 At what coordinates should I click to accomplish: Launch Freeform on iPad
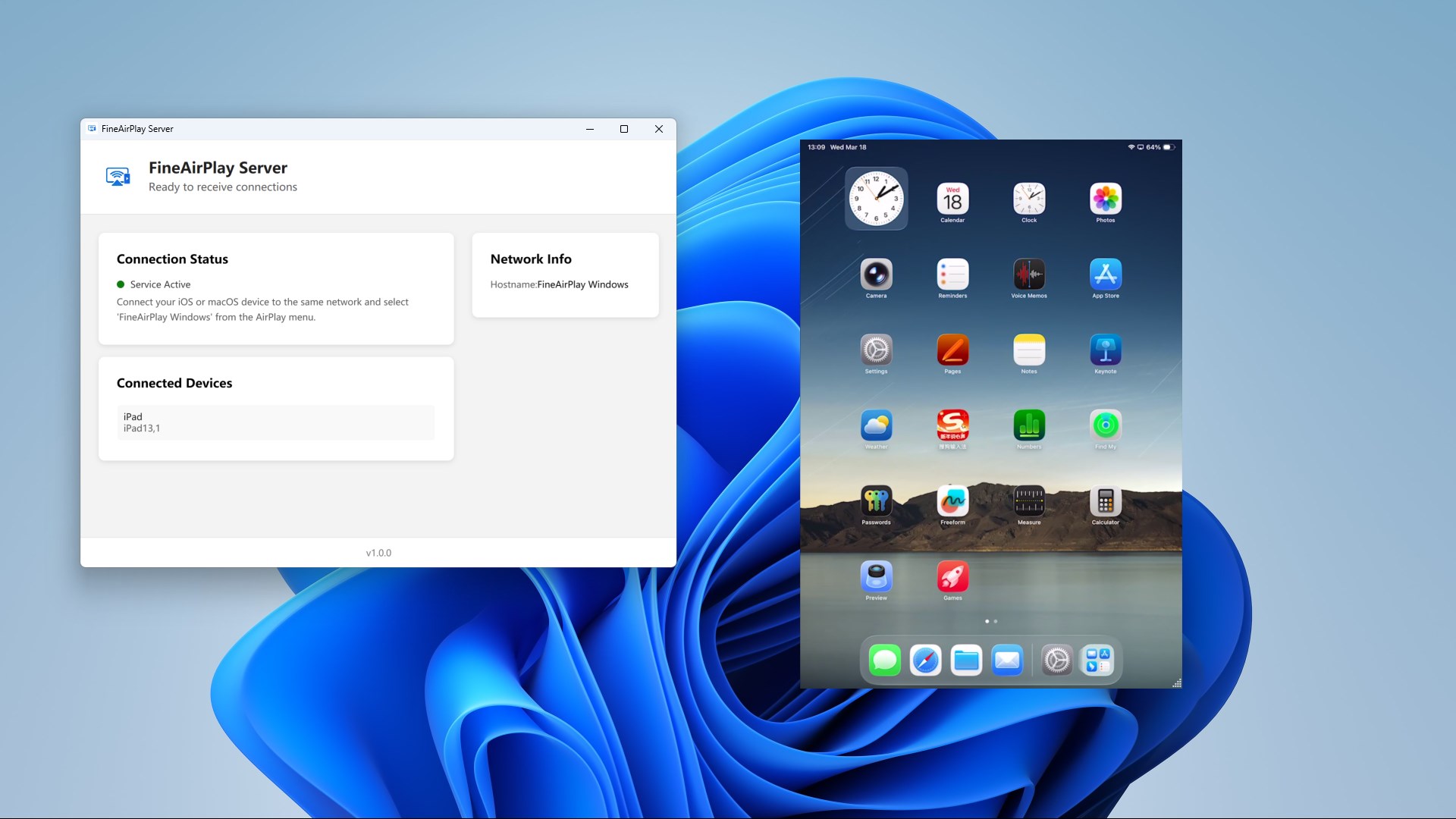[952, 500]
